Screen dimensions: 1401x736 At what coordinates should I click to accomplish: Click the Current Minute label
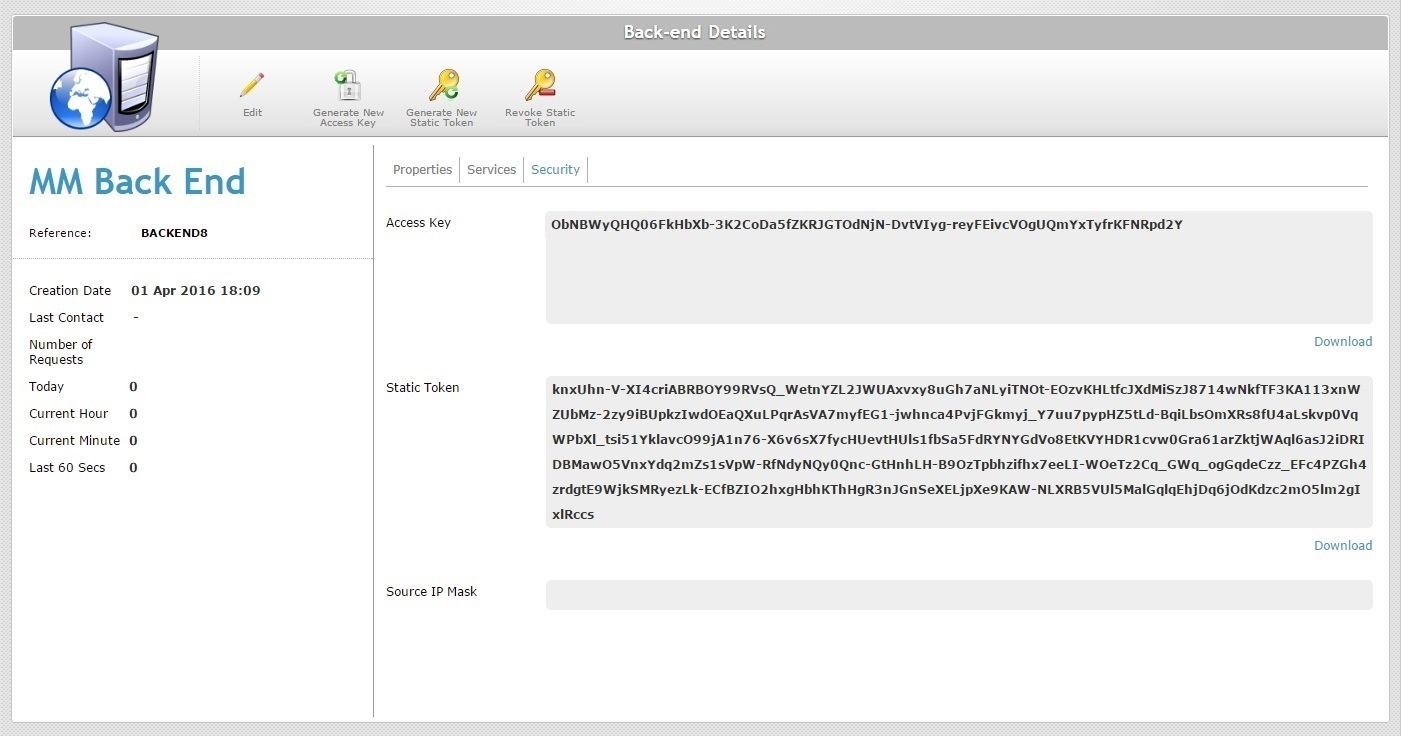pos(74,441)
